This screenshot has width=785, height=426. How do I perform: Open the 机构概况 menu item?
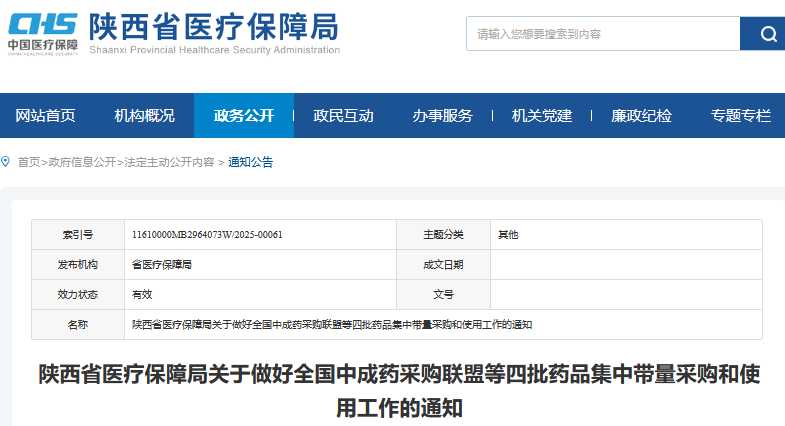click(x=144, y=116)
